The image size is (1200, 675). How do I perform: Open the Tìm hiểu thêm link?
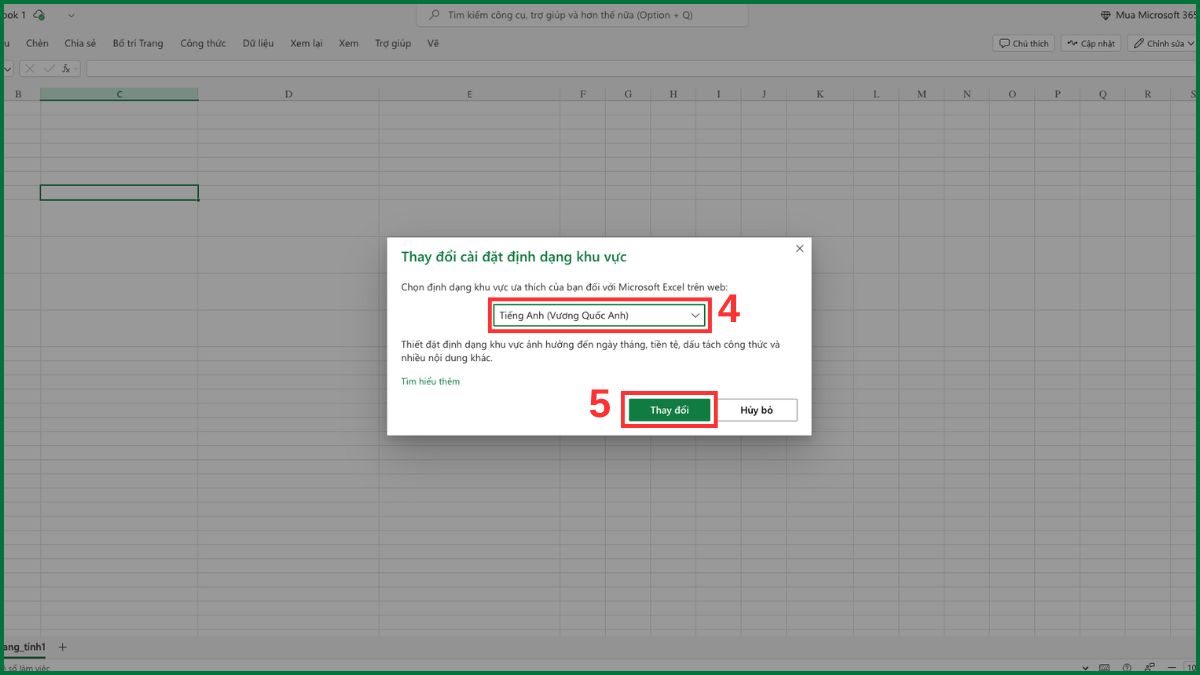coord(430,381)
